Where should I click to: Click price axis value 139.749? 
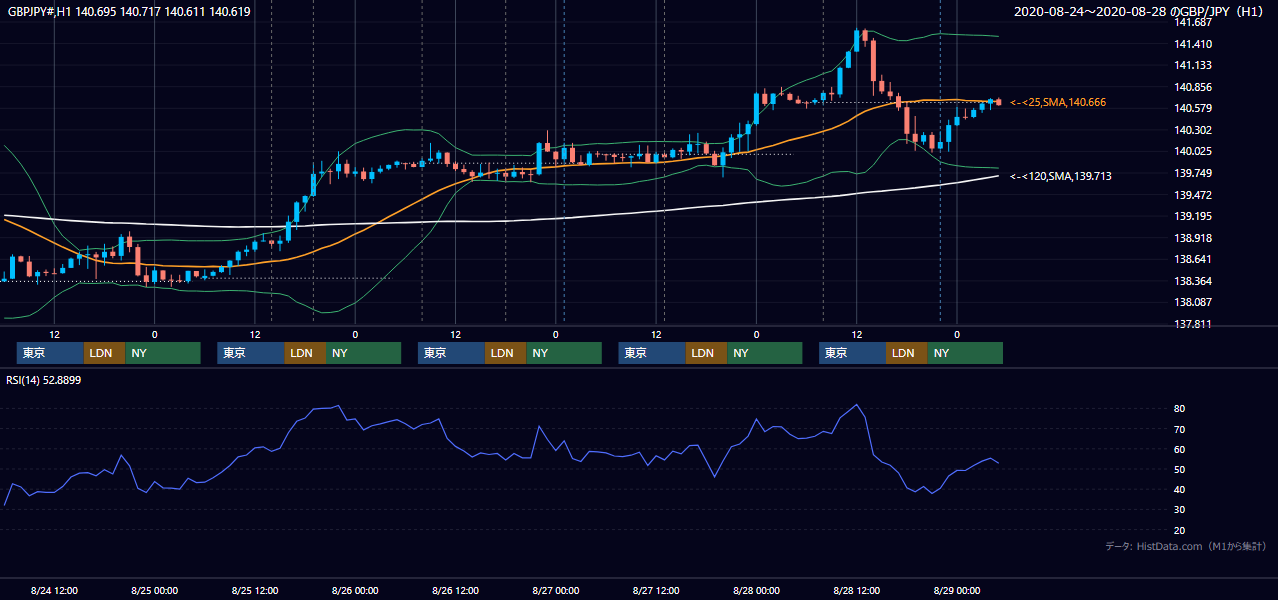(1193, 173)
